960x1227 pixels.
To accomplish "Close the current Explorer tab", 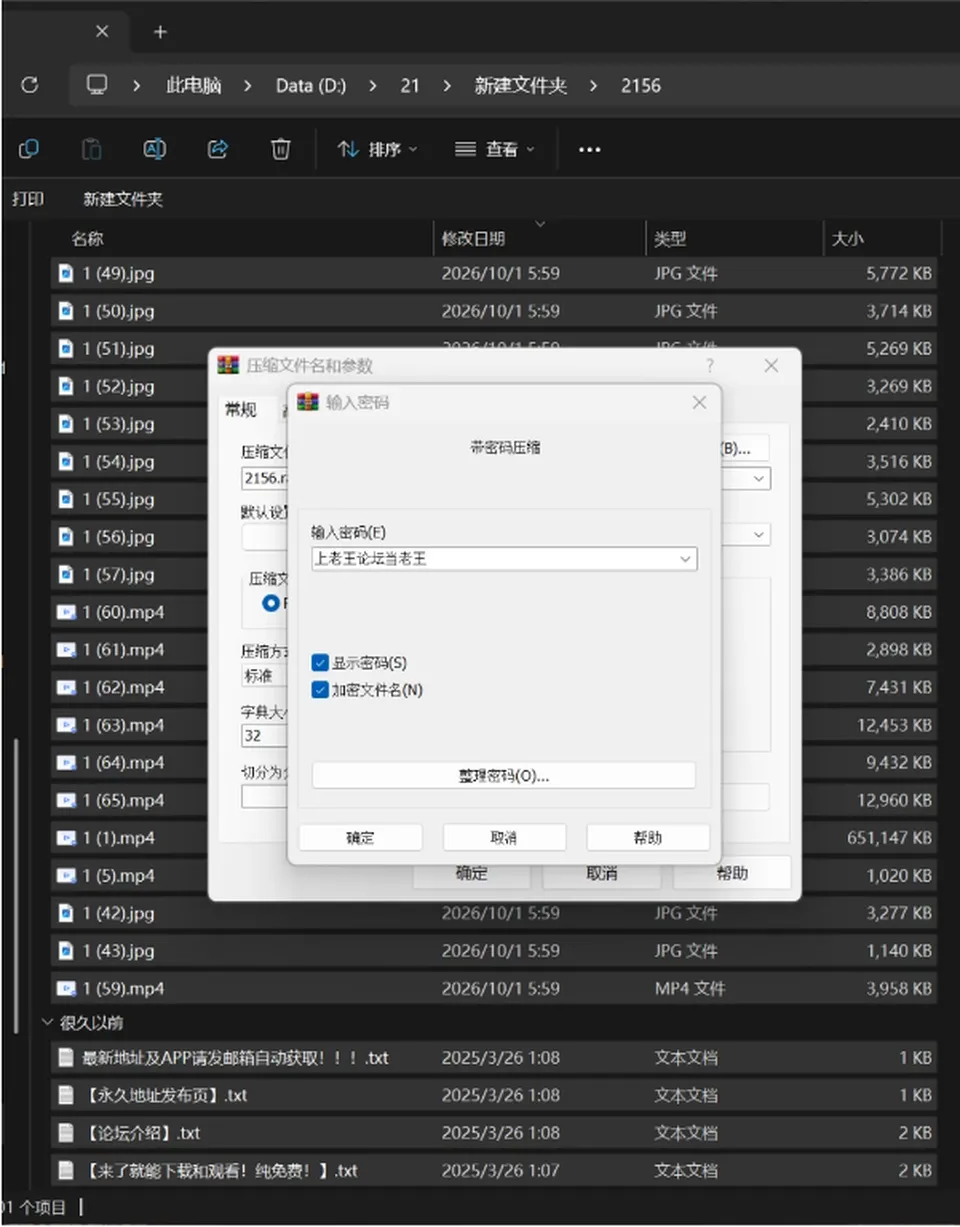I will (x=102, y=31).
